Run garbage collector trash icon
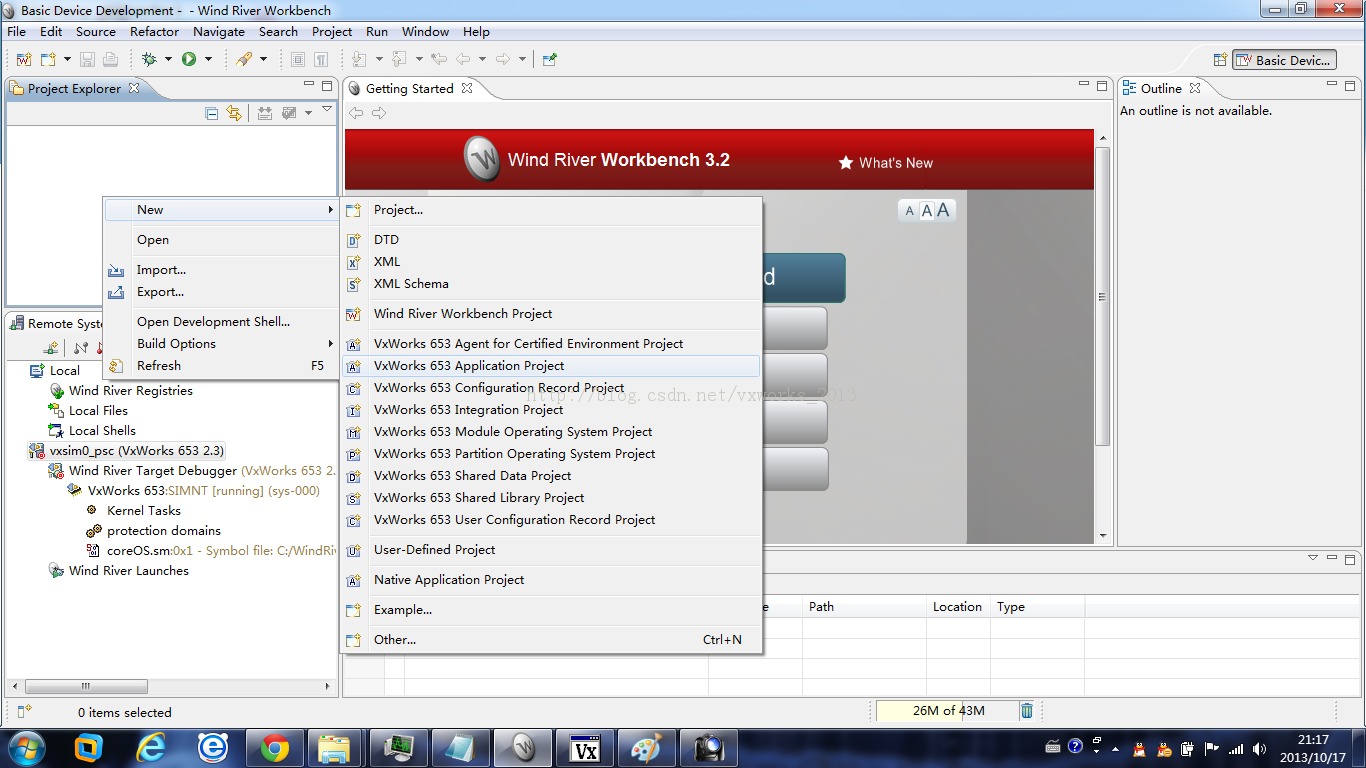This screenshot has height=768, width=1366. click(x=1027, y=711)
